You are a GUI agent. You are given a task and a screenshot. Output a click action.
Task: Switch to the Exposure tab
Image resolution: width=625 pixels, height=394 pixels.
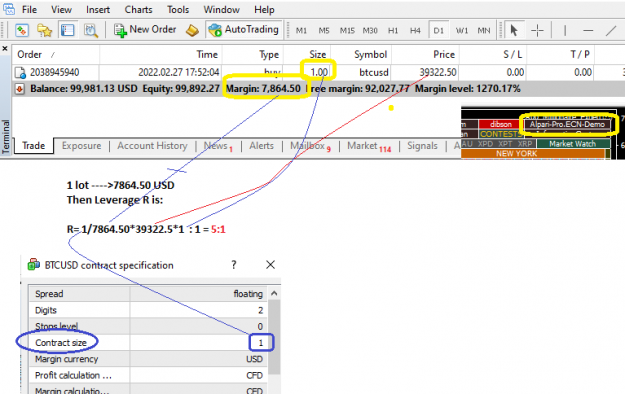pos(81,146)
